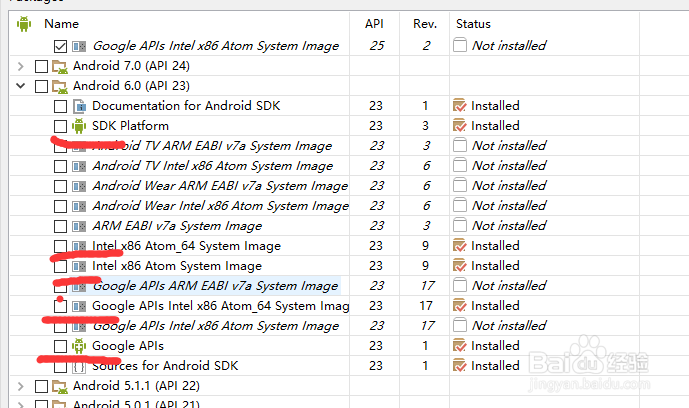
Task: Click Not installed icon for Android Wear ARM row
Action: [x=460, y=185]
